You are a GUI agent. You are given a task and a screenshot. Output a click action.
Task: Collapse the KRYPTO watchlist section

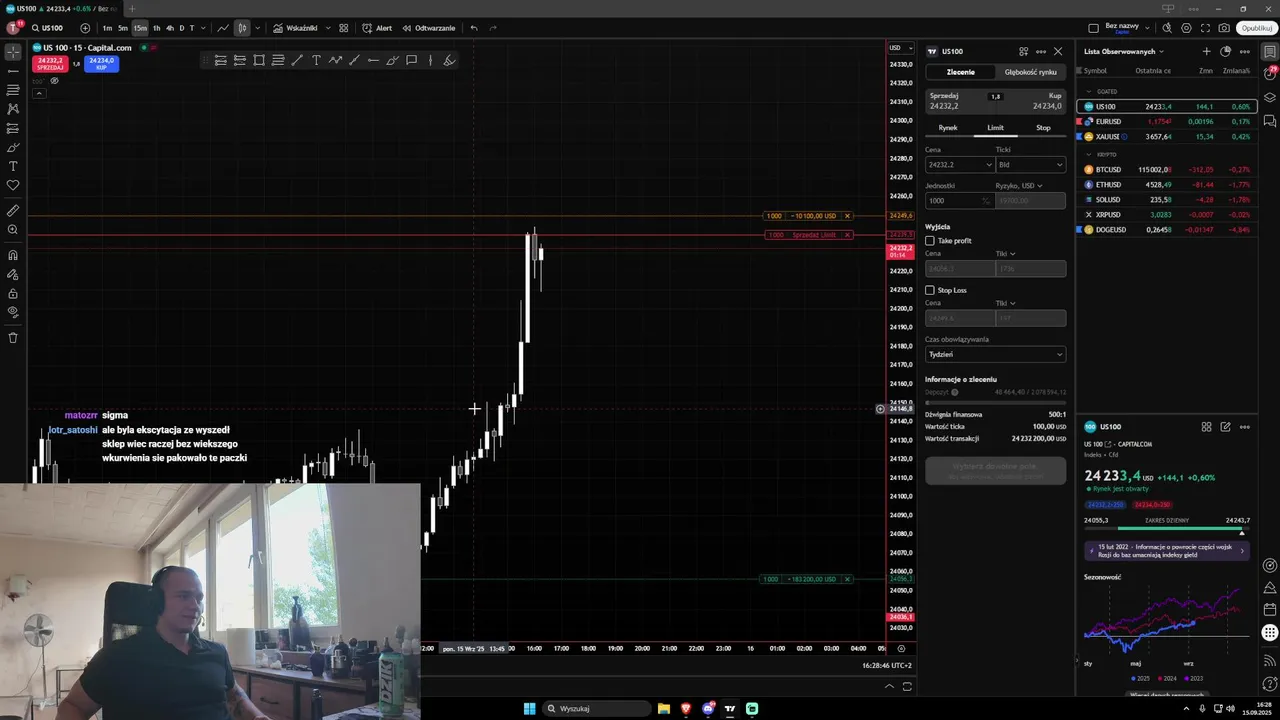(1090, 155)
